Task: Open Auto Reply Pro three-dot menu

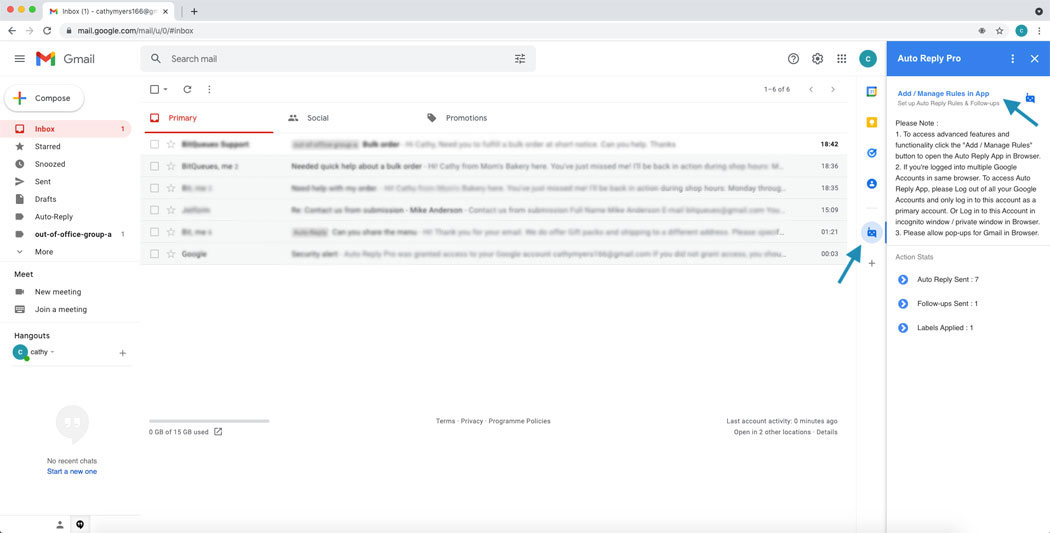Action: (1012, 59)
